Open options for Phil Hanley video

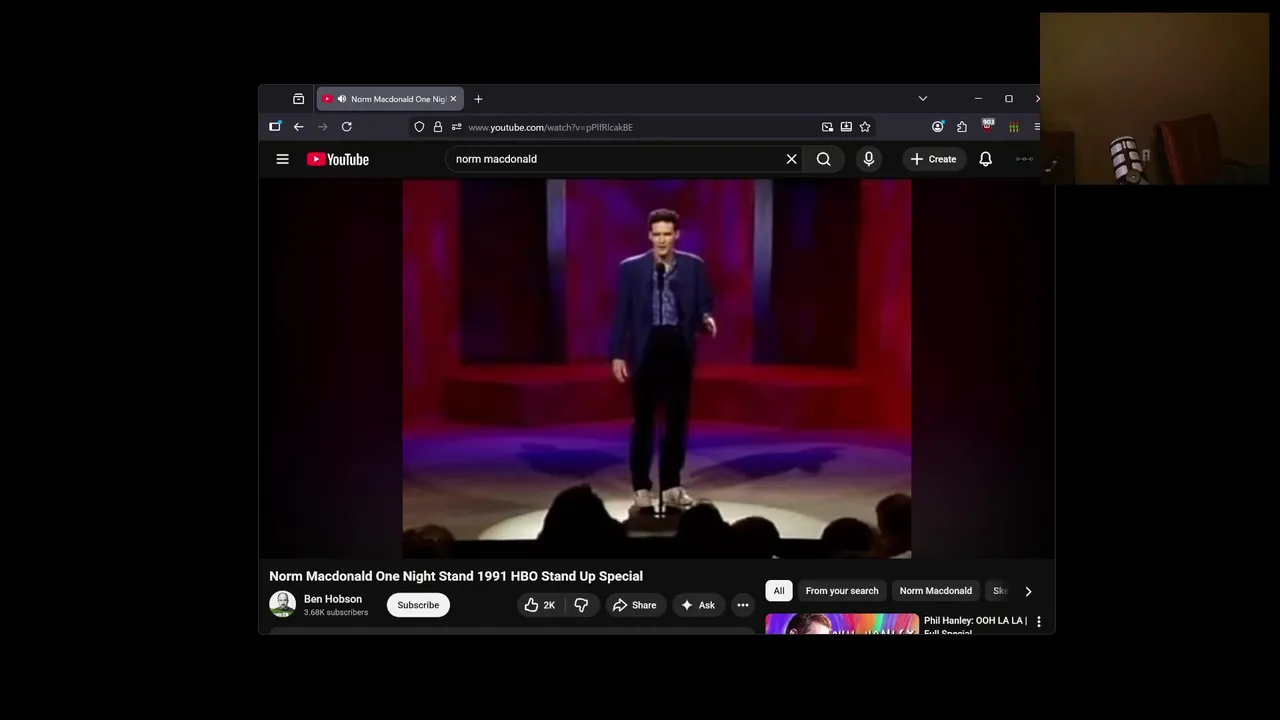1038,622
